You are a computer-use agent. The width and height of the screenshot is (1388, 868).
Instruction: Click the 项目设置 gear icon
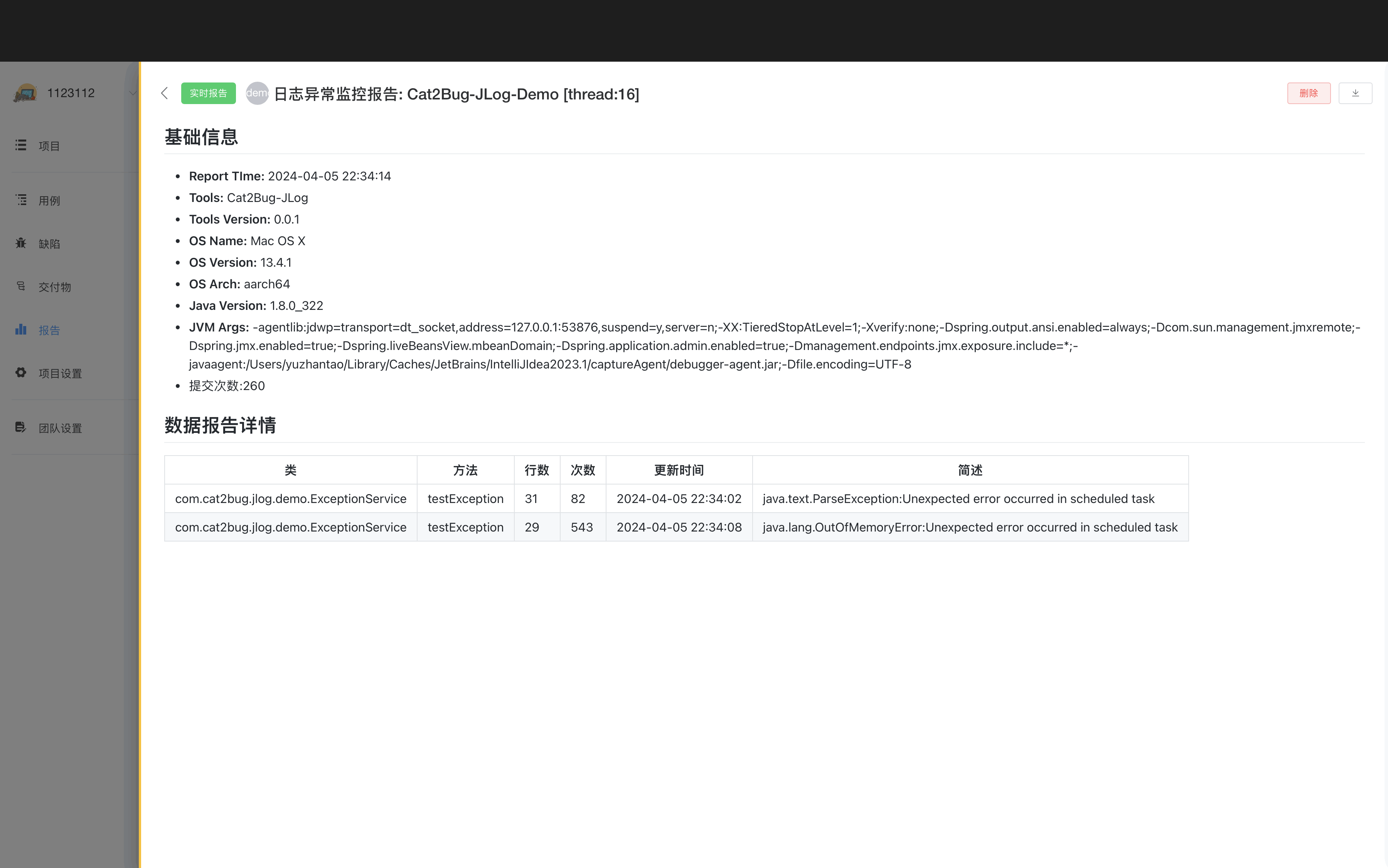[x=21, y=373]
